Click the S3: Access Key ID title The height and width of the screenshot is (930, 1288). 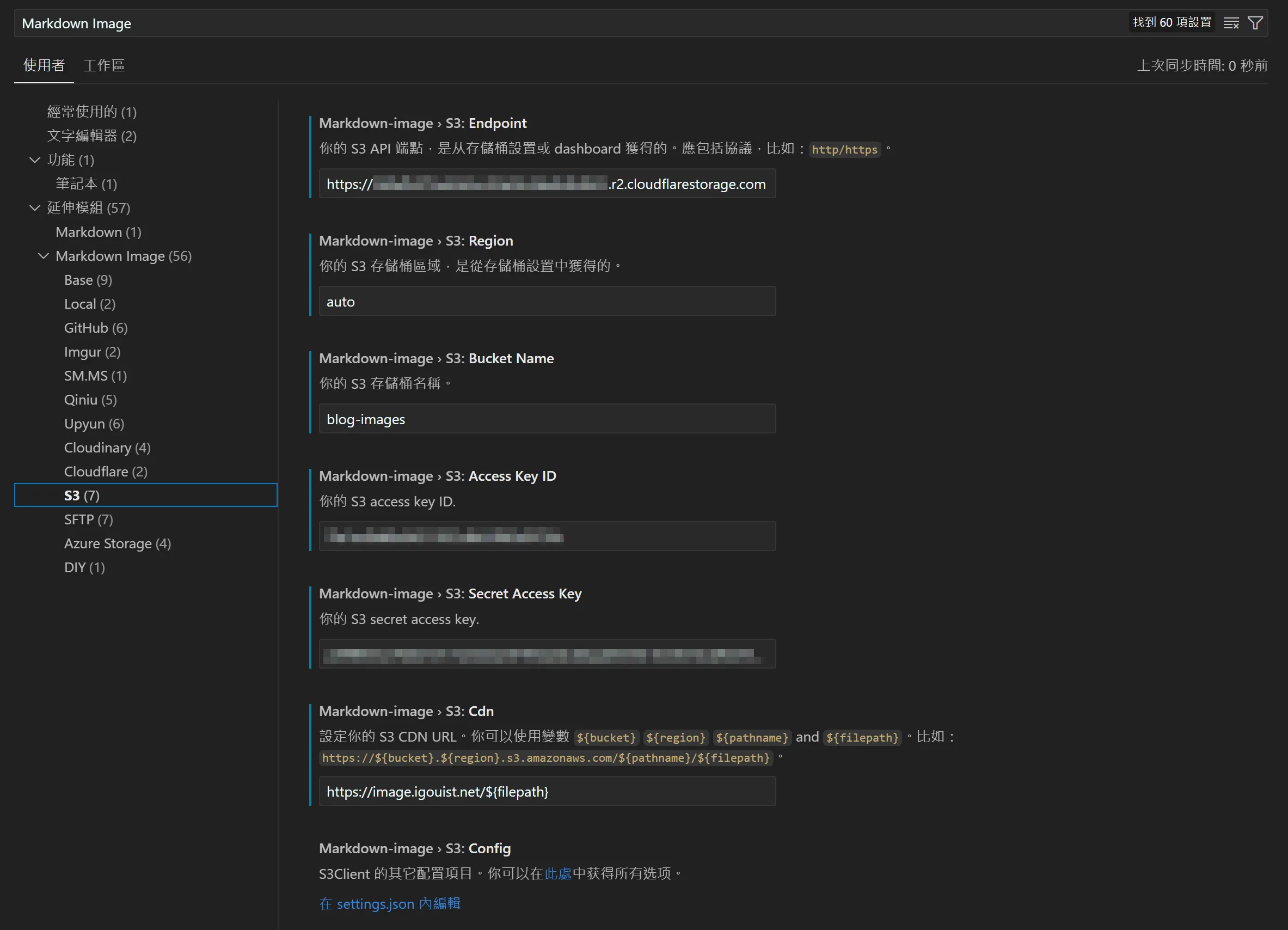(437, 475)
